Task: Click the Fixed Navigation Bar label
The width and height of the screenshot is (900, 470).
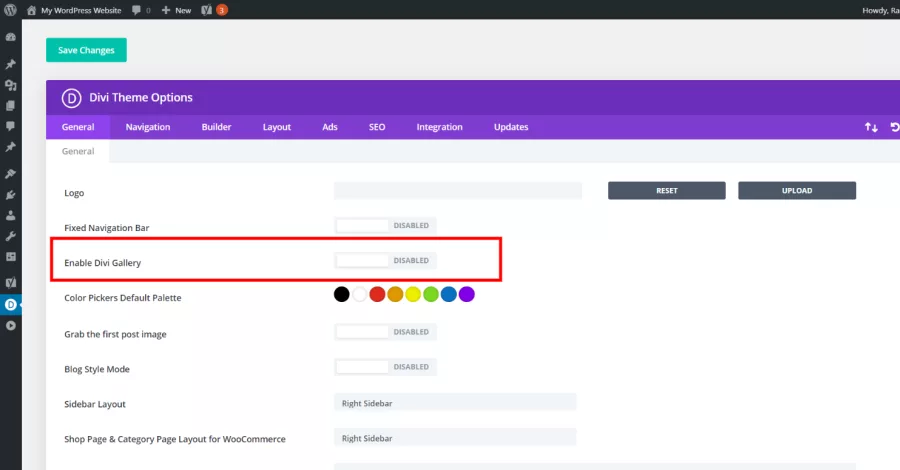Action: point(106,228)
